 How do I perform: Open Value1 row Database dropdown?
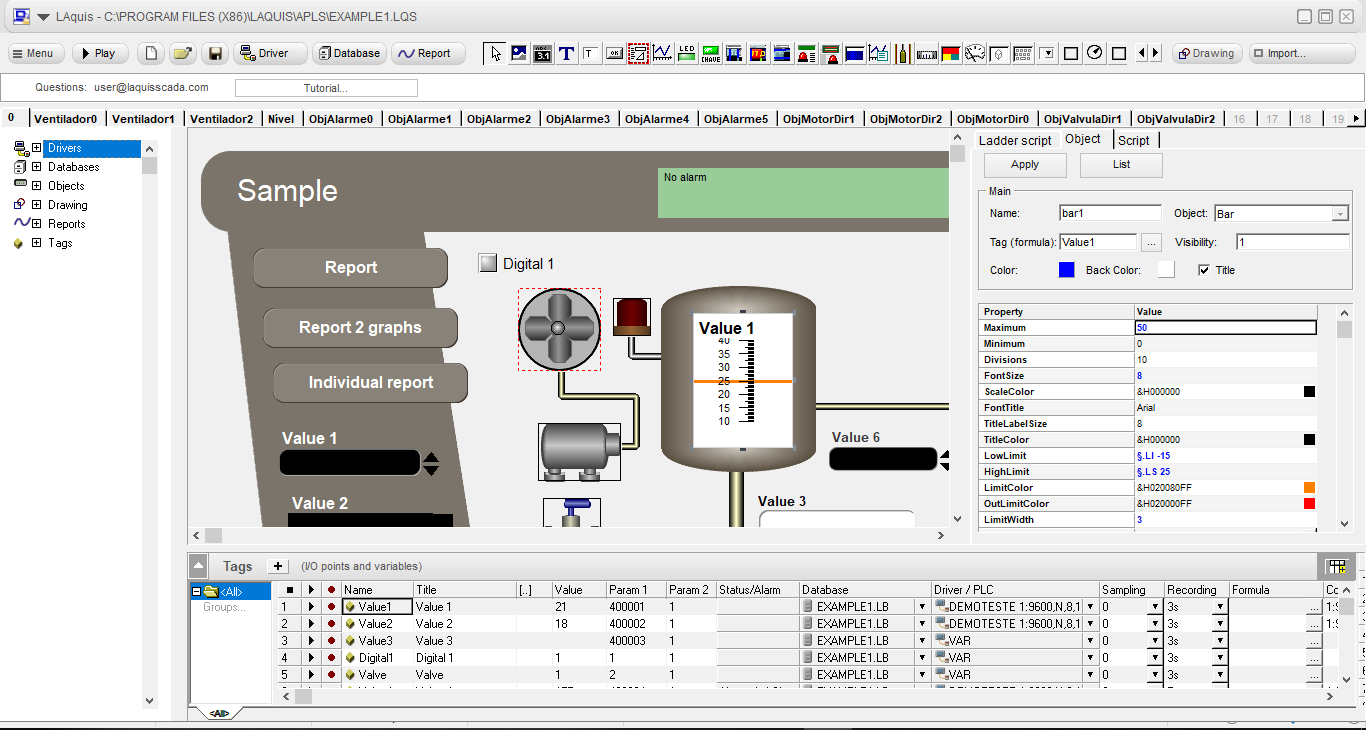922,606
